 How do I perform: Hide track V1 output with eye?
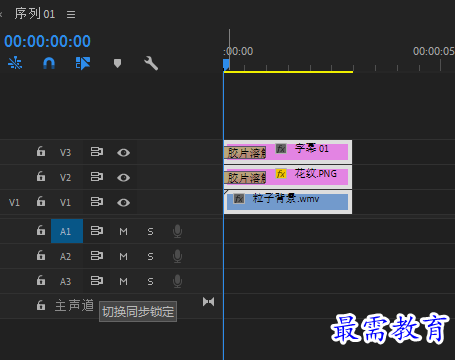pyautogui.click(x=123, y=203)
